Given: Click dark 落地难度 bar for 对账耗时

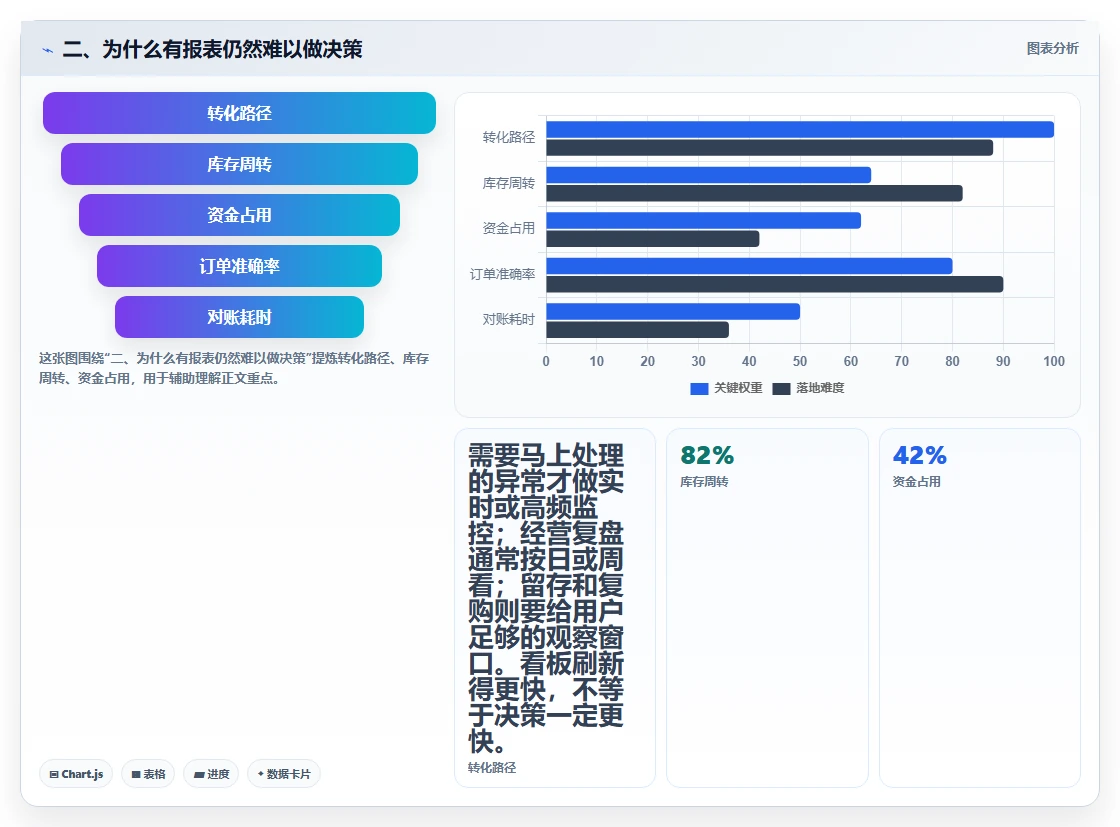Looking at the screenshot, I should 637,330.
